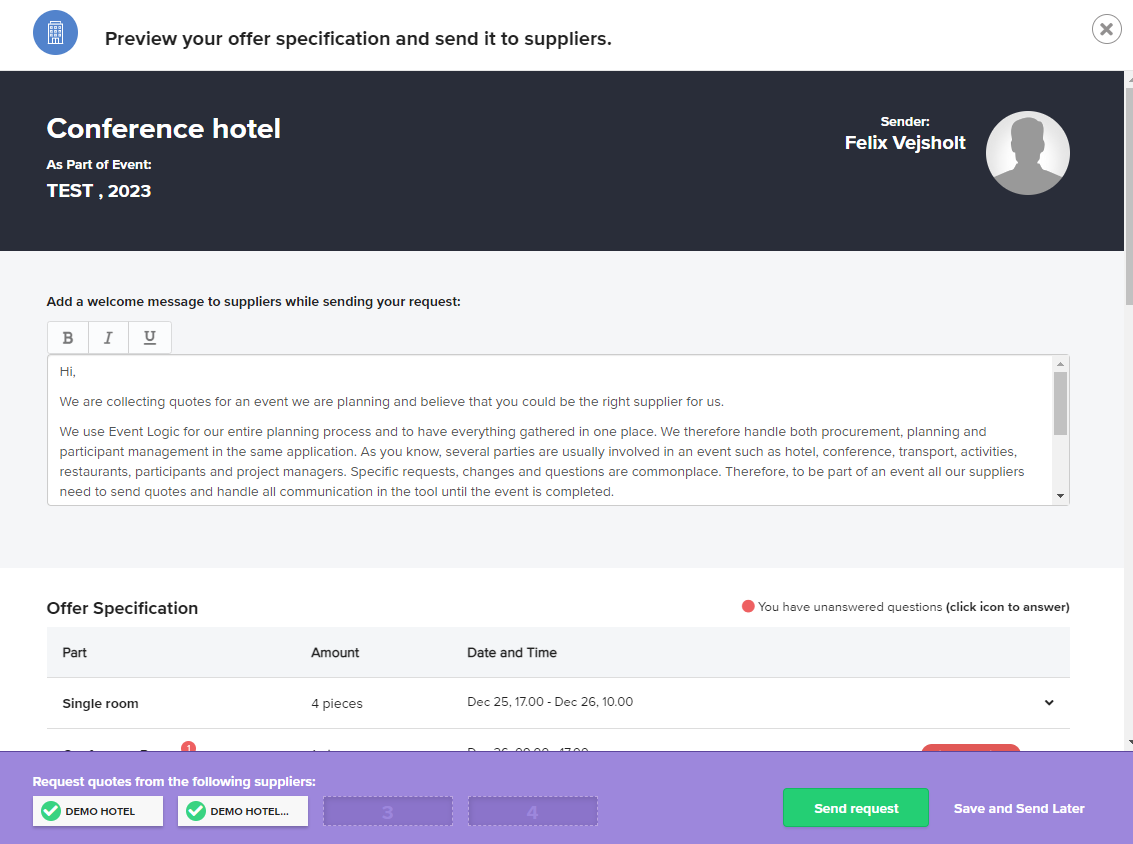Click the blue hotel building icon

coord(56,33)
